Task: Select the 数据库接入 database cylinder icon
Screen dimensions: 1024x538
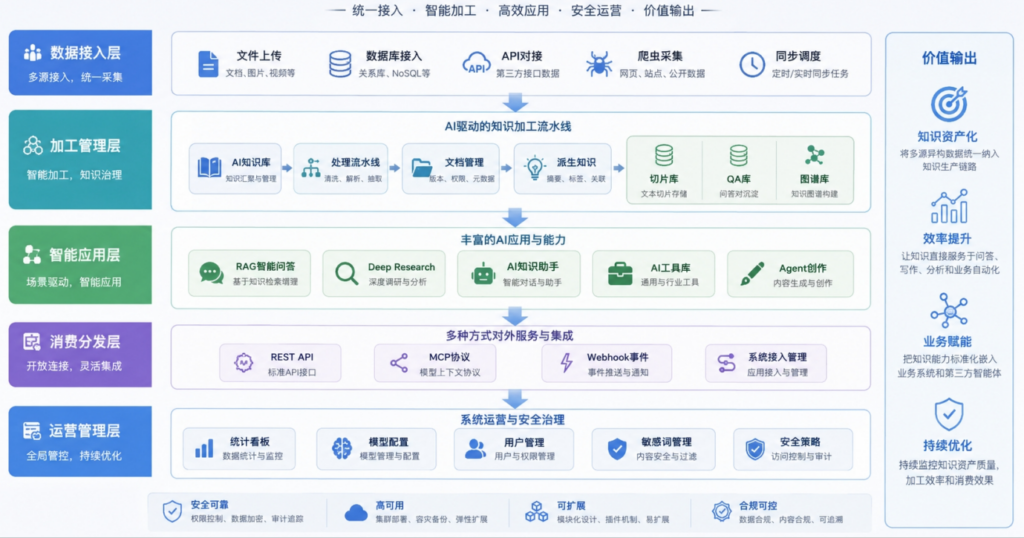Action: click(x=340, y=65)
